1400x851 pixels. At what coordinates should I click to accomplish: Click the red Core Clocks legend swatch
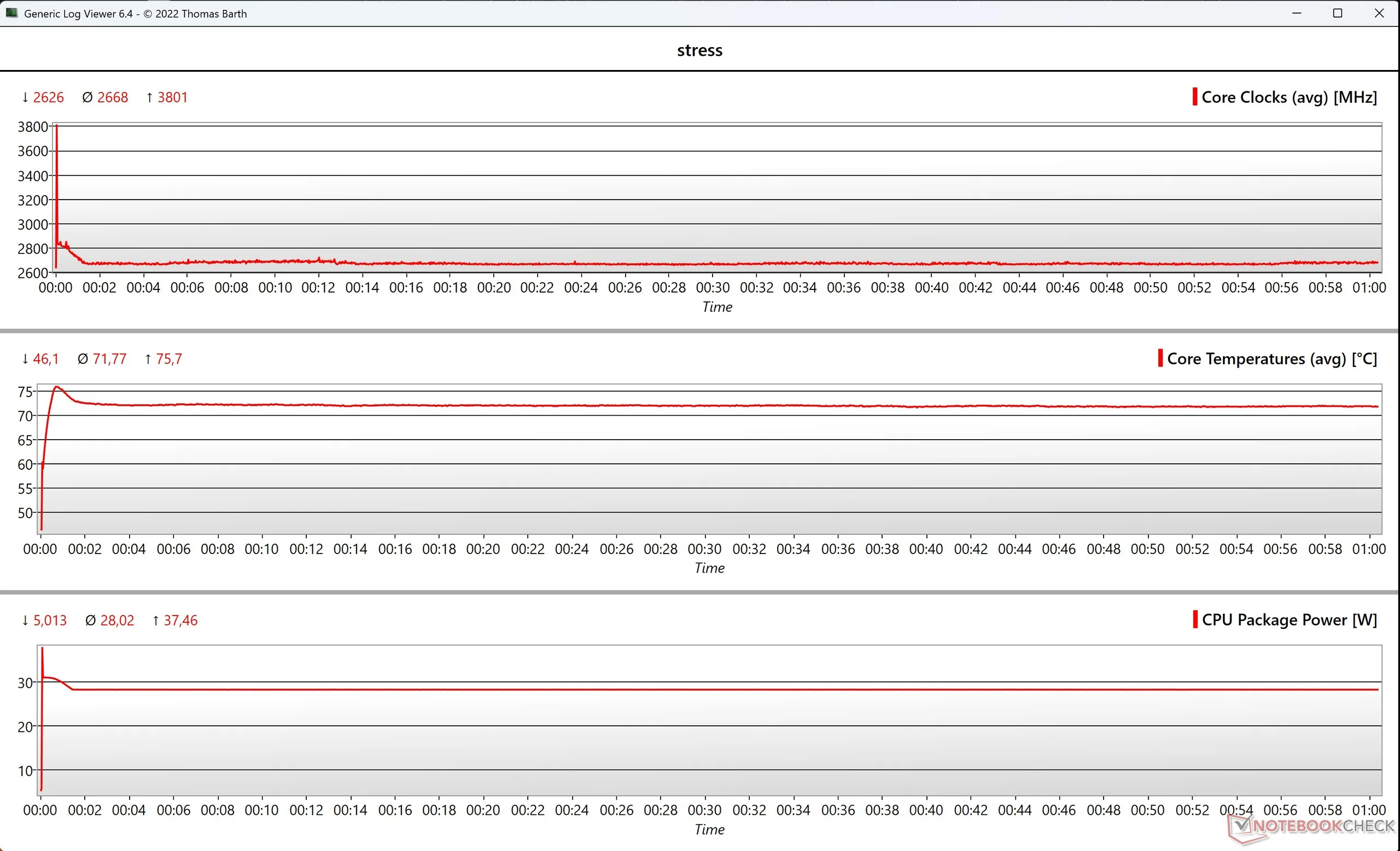click(x=1195, y=97)
